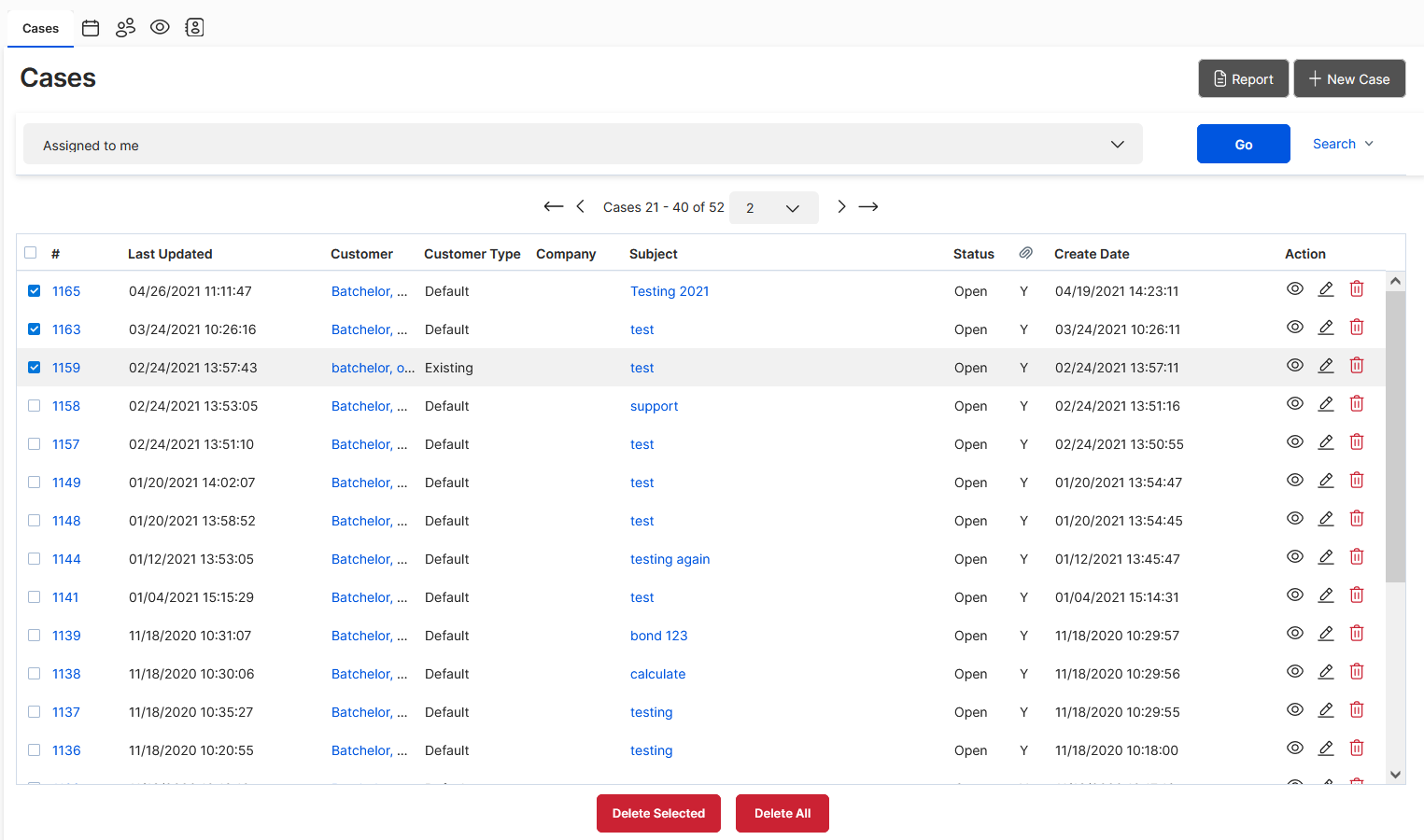Open the Testing 2021 subject link

[670, 291]
